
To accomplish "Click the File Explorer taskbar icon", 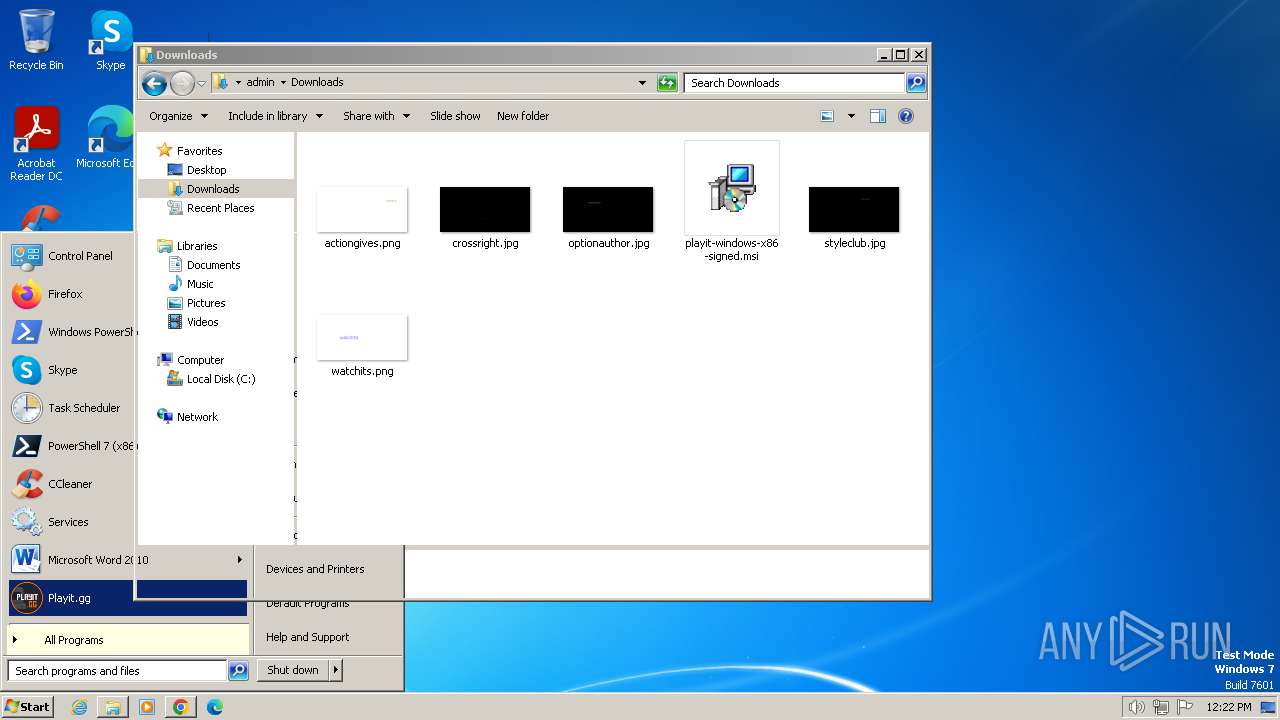I will pyautogui.click(x=113, y=707).
